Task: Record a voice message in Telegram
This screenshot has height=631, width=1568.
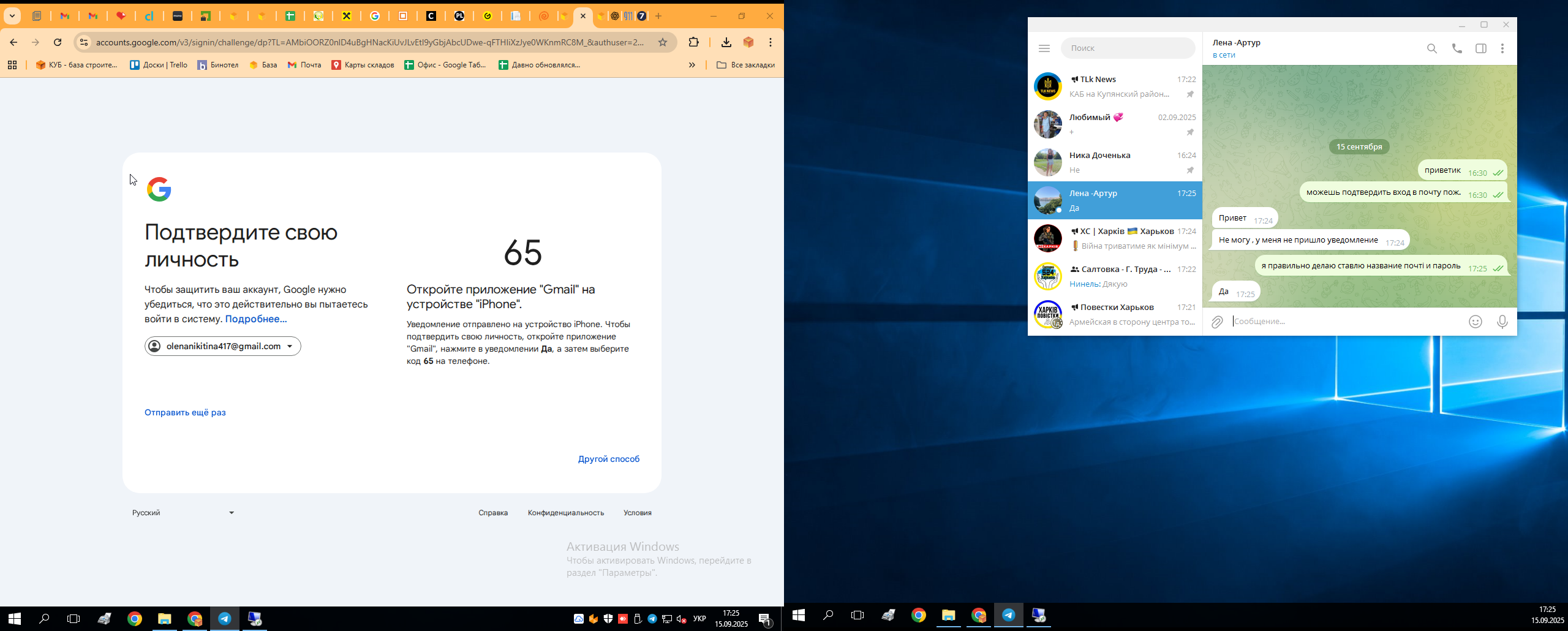Action: point(1502,322)
